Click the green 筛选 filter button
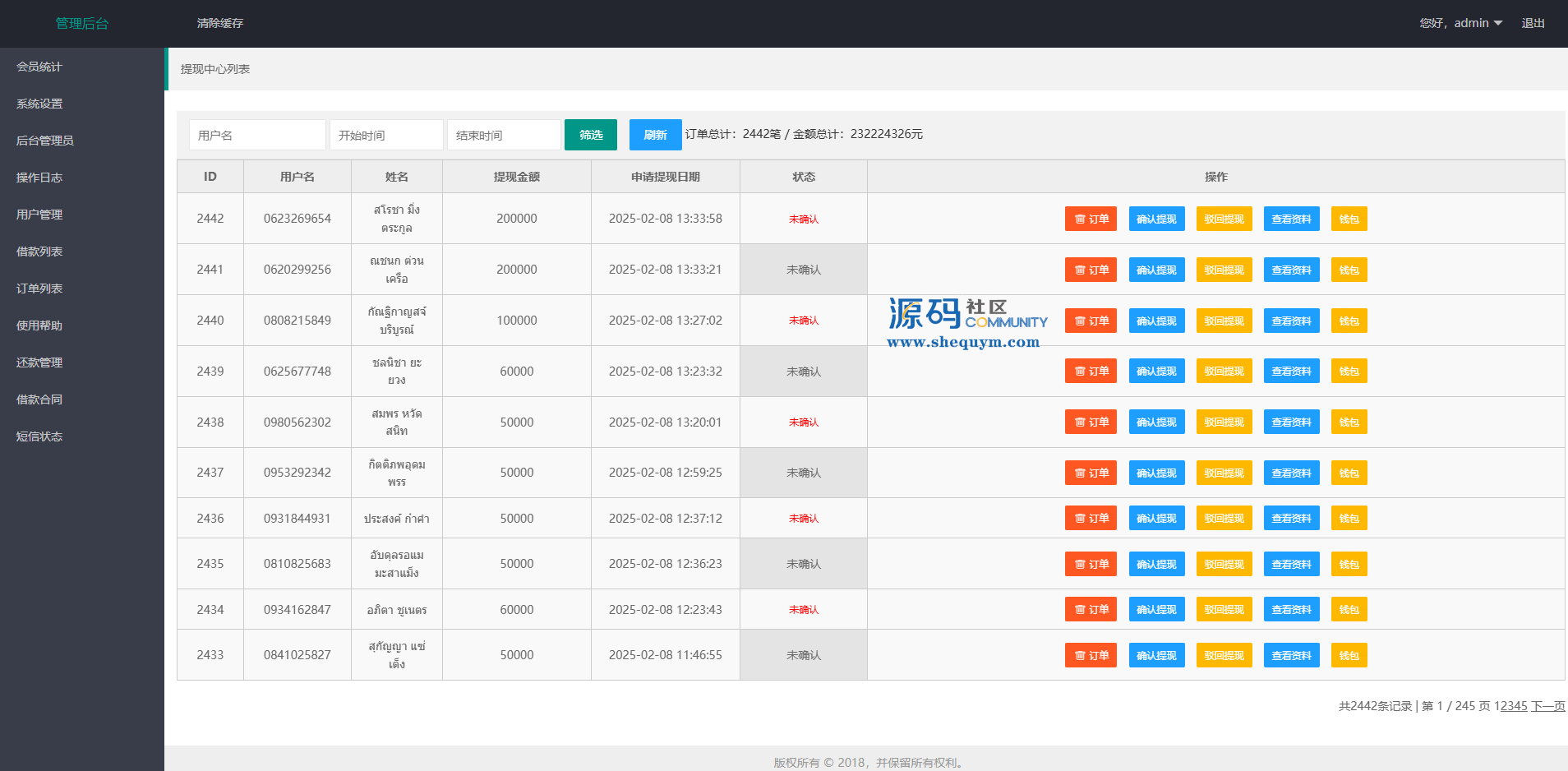Image resolution: width=1568 pixels, height=771 pixels. click(590, 135)
